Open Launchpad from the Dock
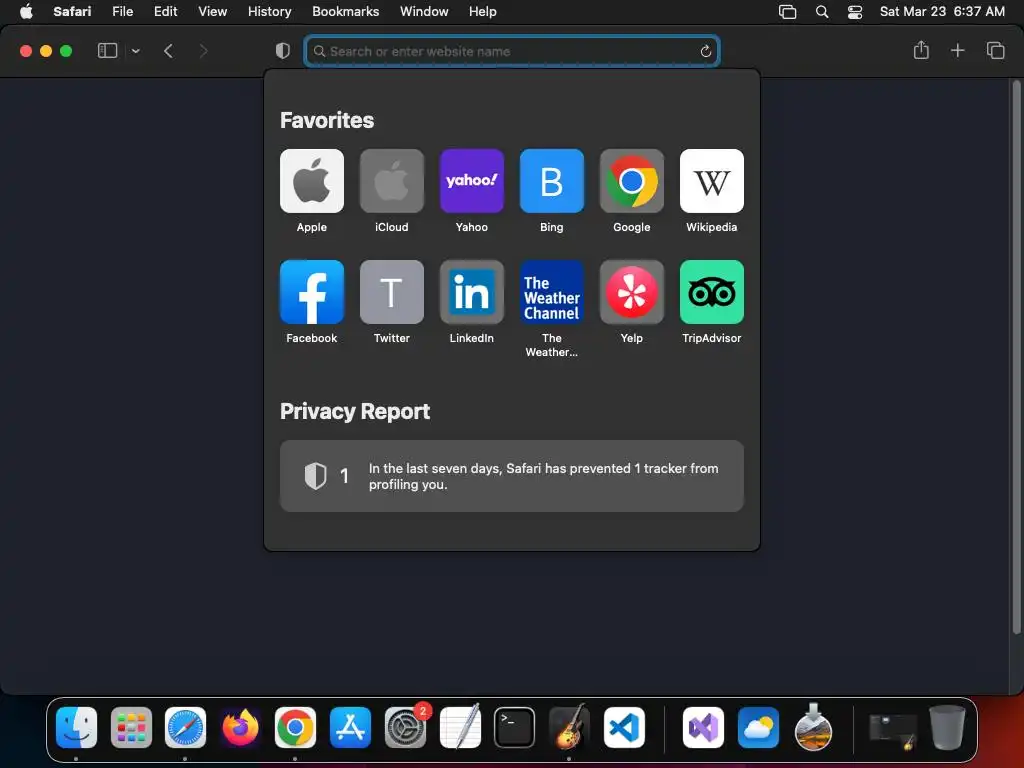The width and height of the screenshot is (1024, 768). point(131,727)
